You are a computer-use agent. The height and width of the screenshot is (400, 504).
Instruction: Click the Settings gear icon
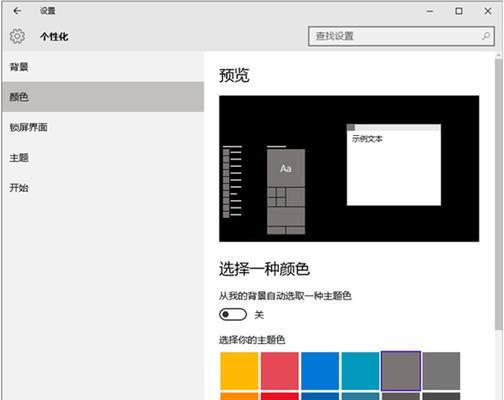click(17, 36)
